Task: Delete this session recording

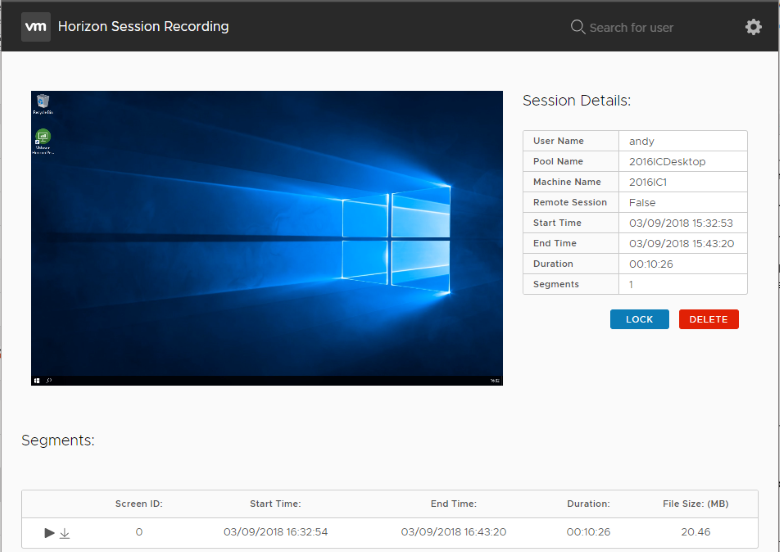Action: 708,319
